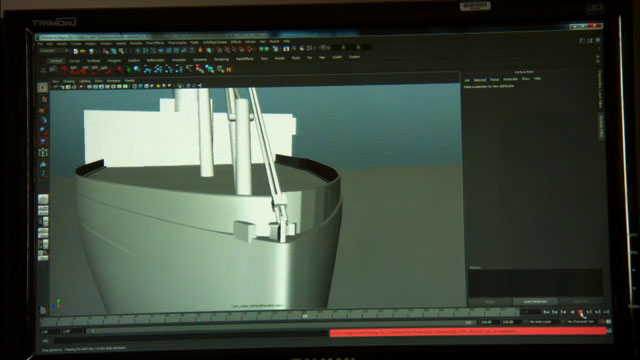The image size is (640, 360).
Task: Open the Fluid Effects menu
Action: pyautogui.click(x=155, y=43)
